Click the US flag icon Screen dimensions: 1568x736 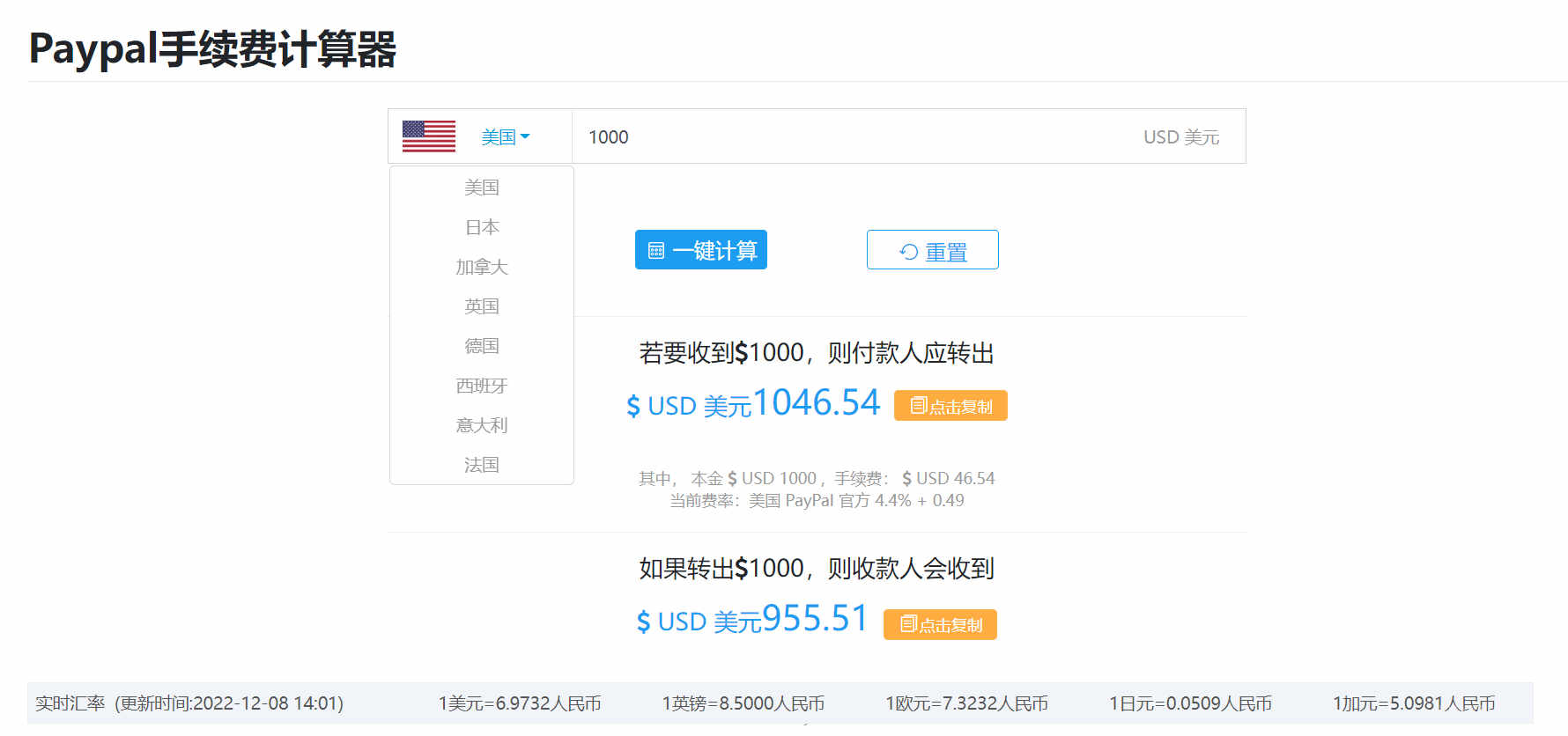(429, 136)
